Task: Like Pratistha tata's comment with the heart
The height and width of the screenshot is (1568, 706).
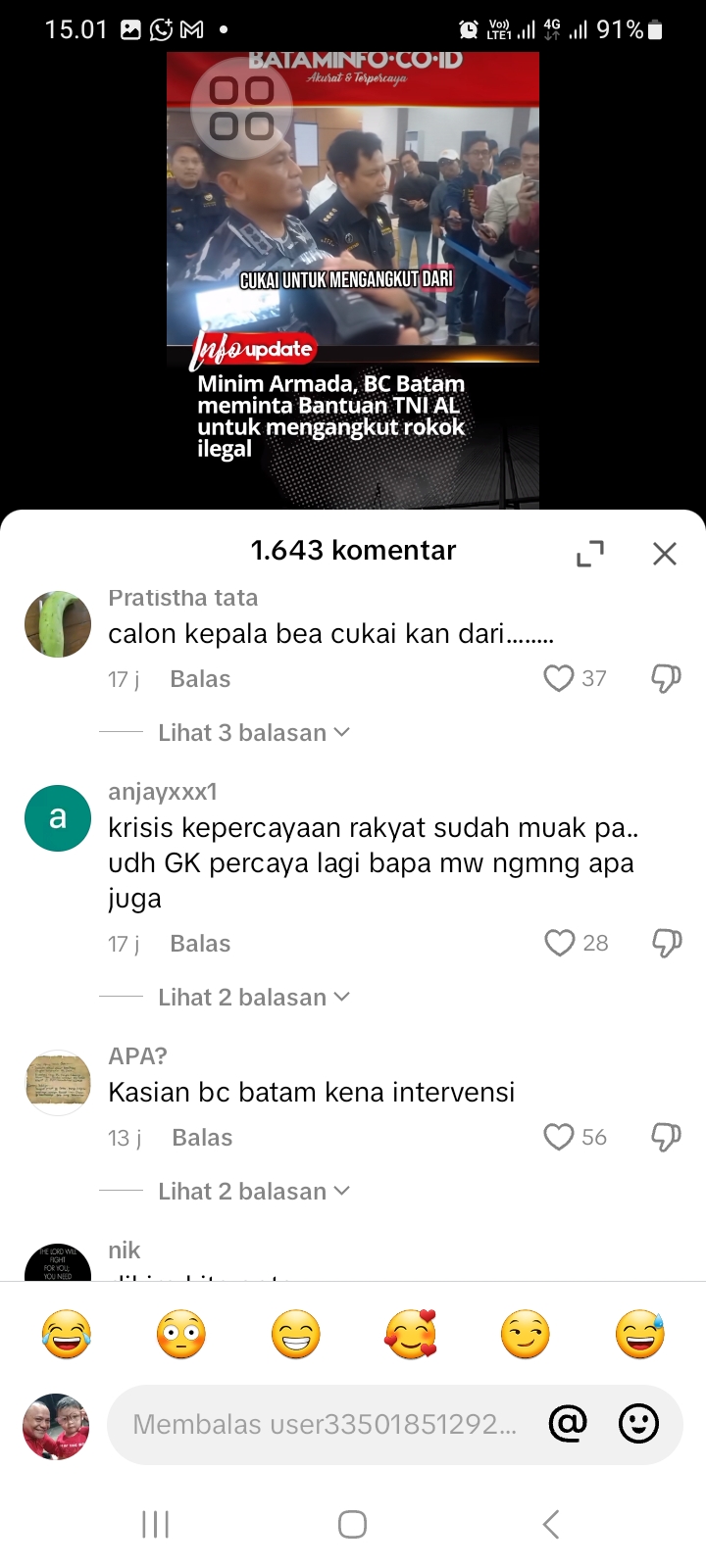Action: click(559, 678)
